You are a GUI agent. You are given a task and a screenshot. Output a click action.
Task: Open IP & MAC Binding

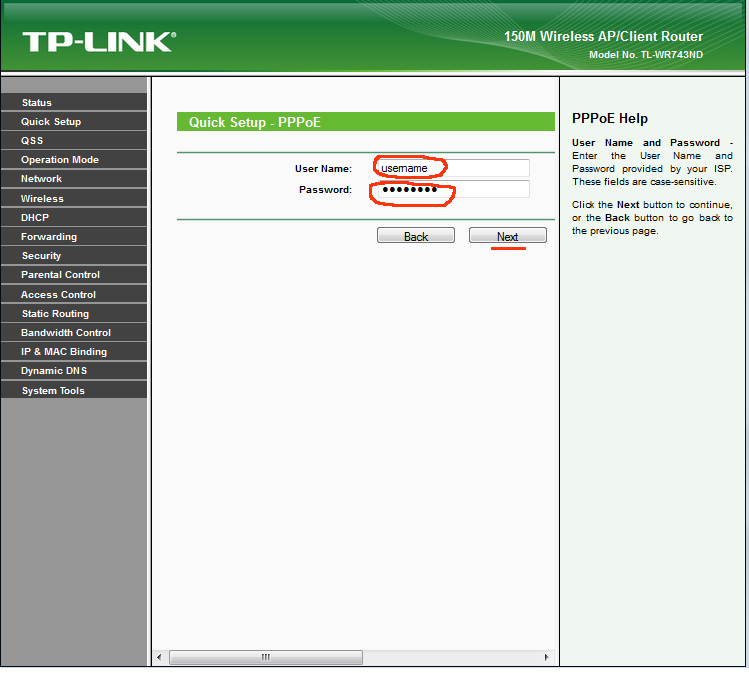74,352
